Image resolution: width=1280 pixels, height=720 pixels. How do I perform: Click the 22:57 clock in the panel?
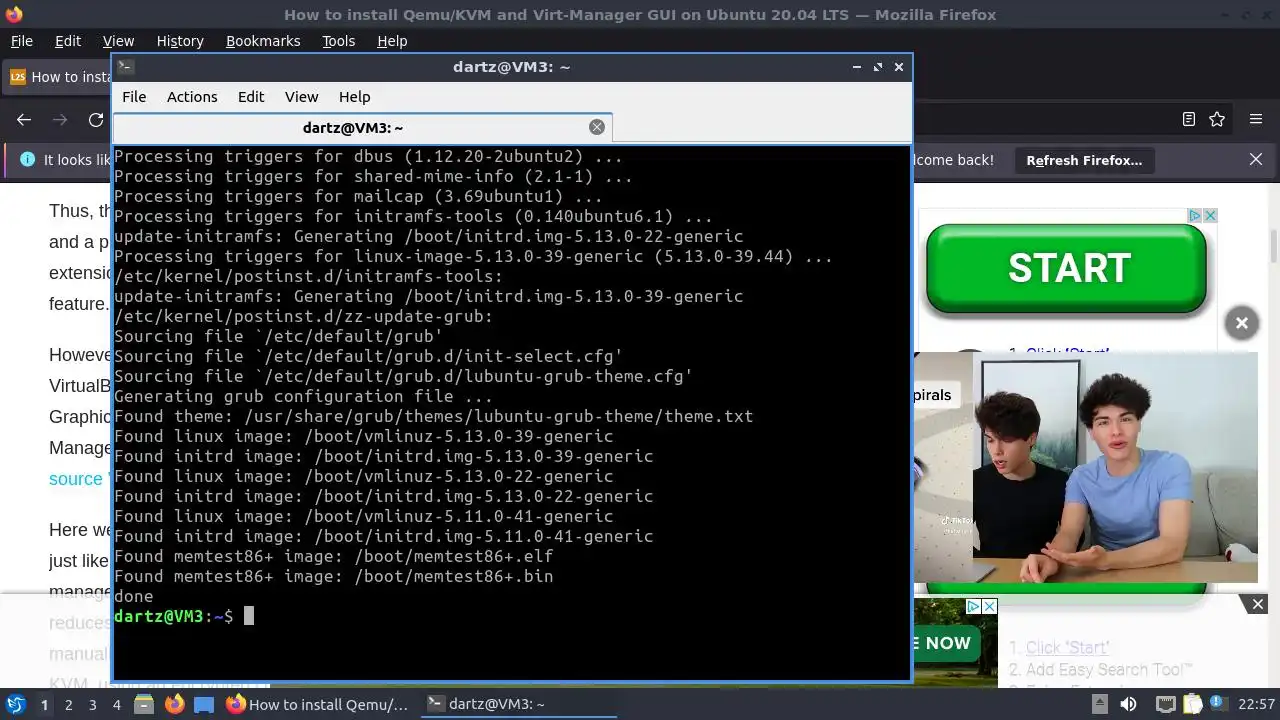point(1256,704)
